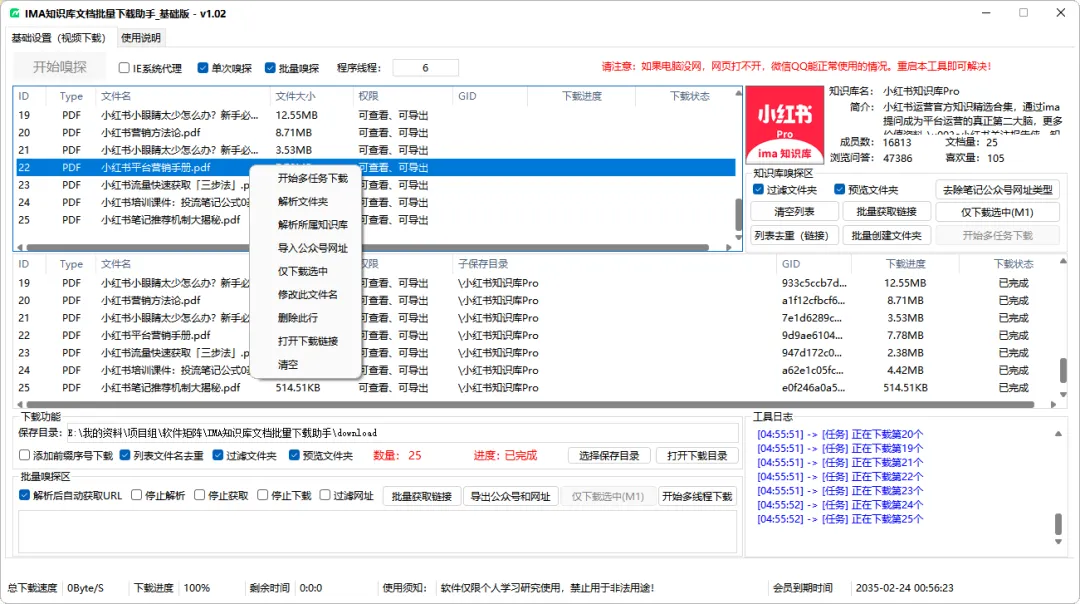Open the 小红书 Pro knowledge base thumbnail

pyautogui.click(x=785, y=124)
